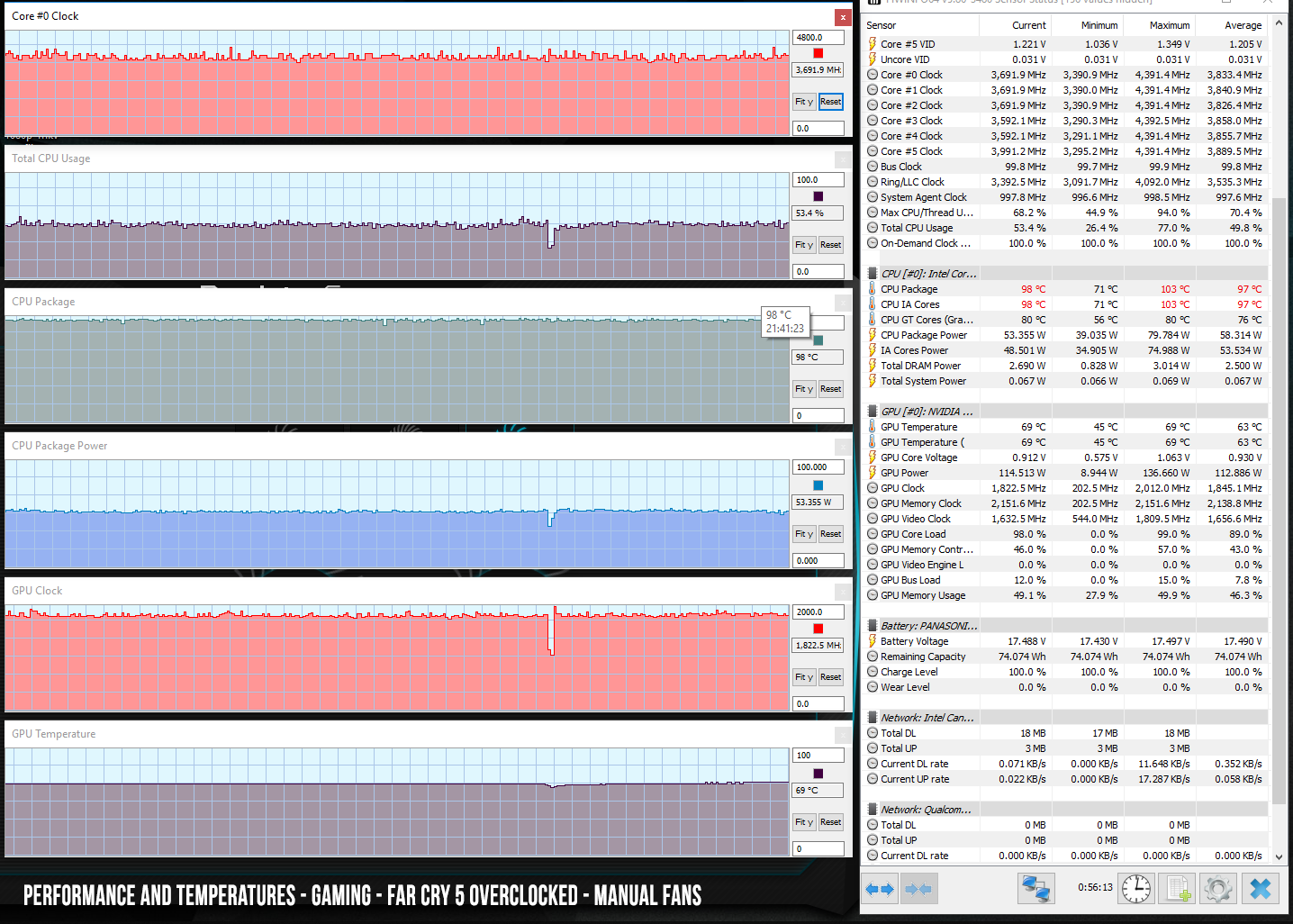Click the lightning icon beside Battery Voltage
The image size is (1293, 924).
coord(873,641)
